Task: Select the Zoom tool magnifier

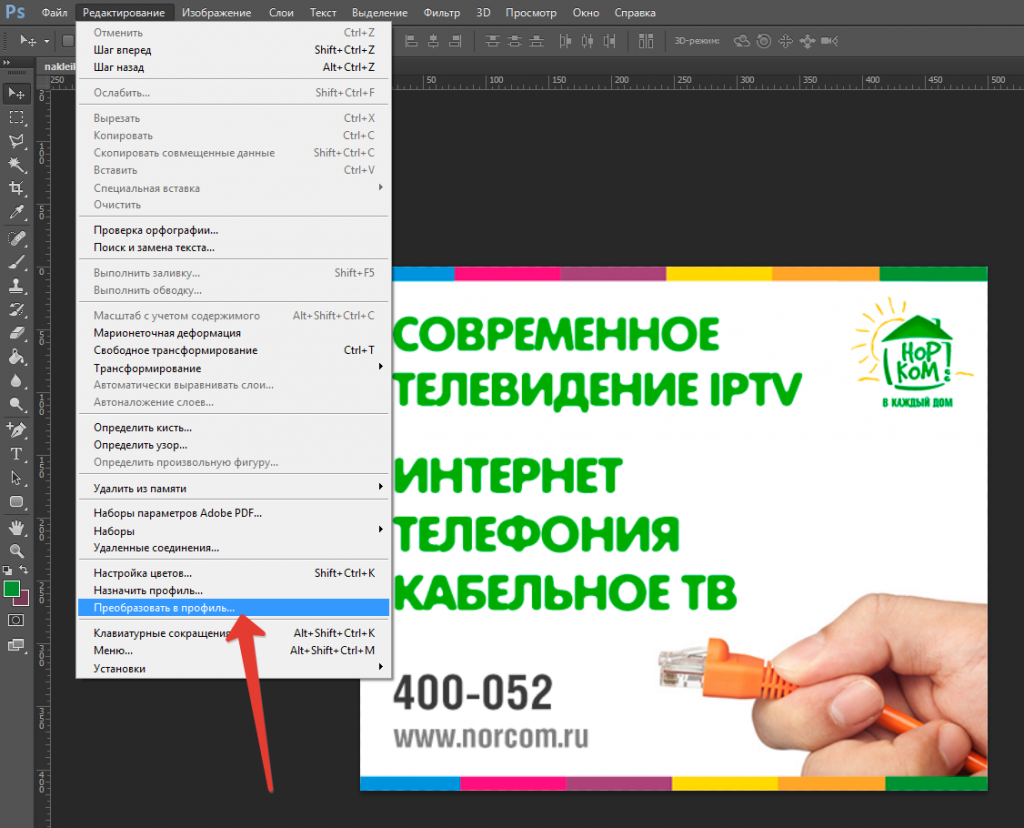Action: tap(16, 551)
